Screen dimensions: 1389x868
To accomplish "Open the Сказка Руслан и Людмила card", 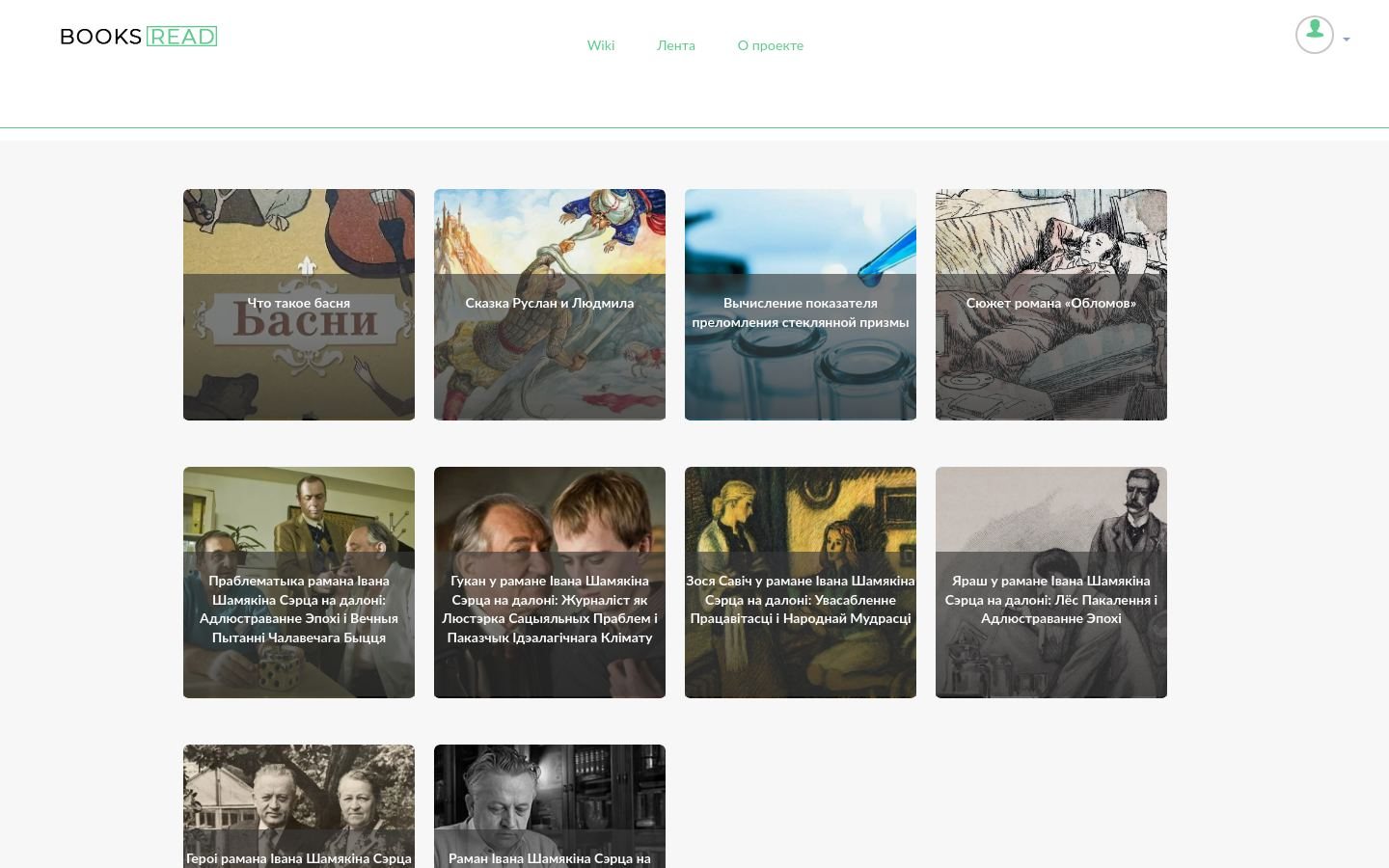I will pyautogui.click(x=550, y=305).
